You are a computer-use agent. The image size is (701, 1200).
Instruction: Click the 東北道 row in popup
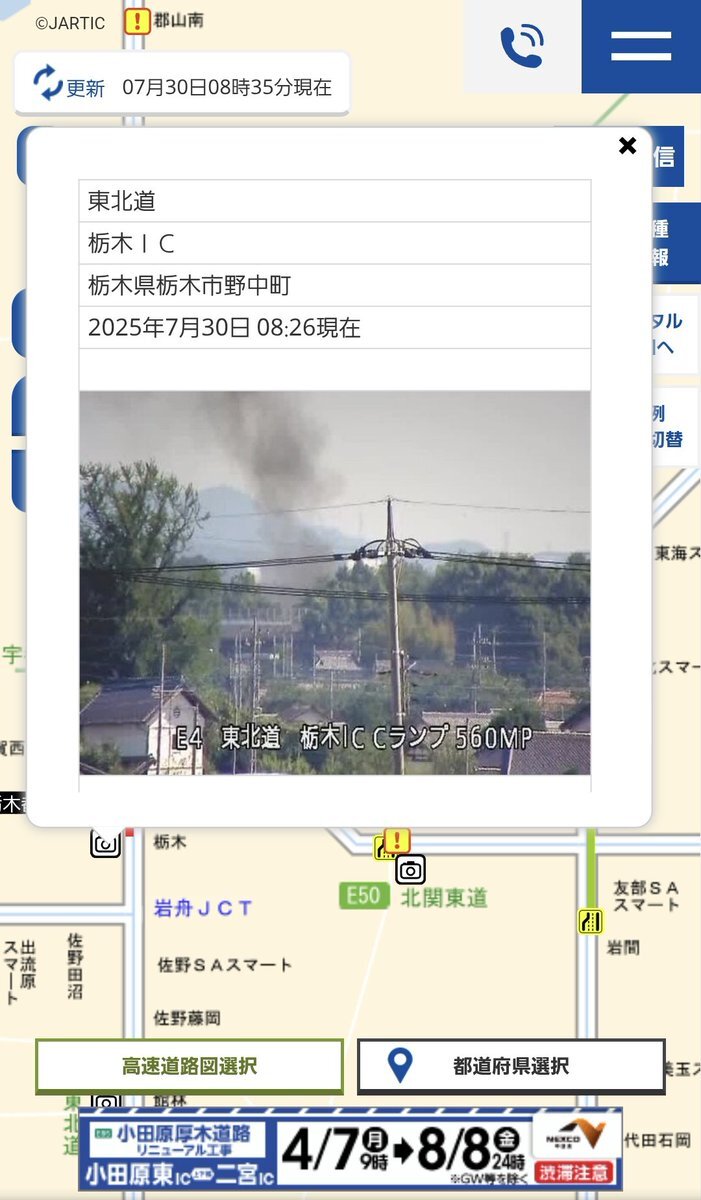pos(335,201)
